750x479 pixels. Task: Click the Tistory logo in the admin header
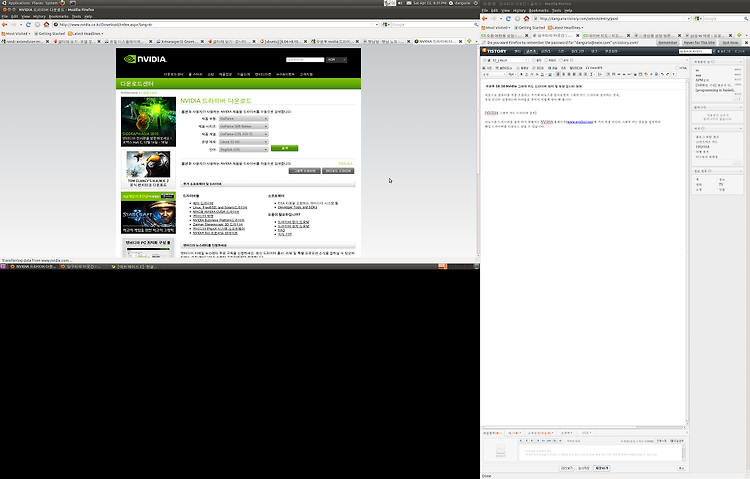pos(494,51)
